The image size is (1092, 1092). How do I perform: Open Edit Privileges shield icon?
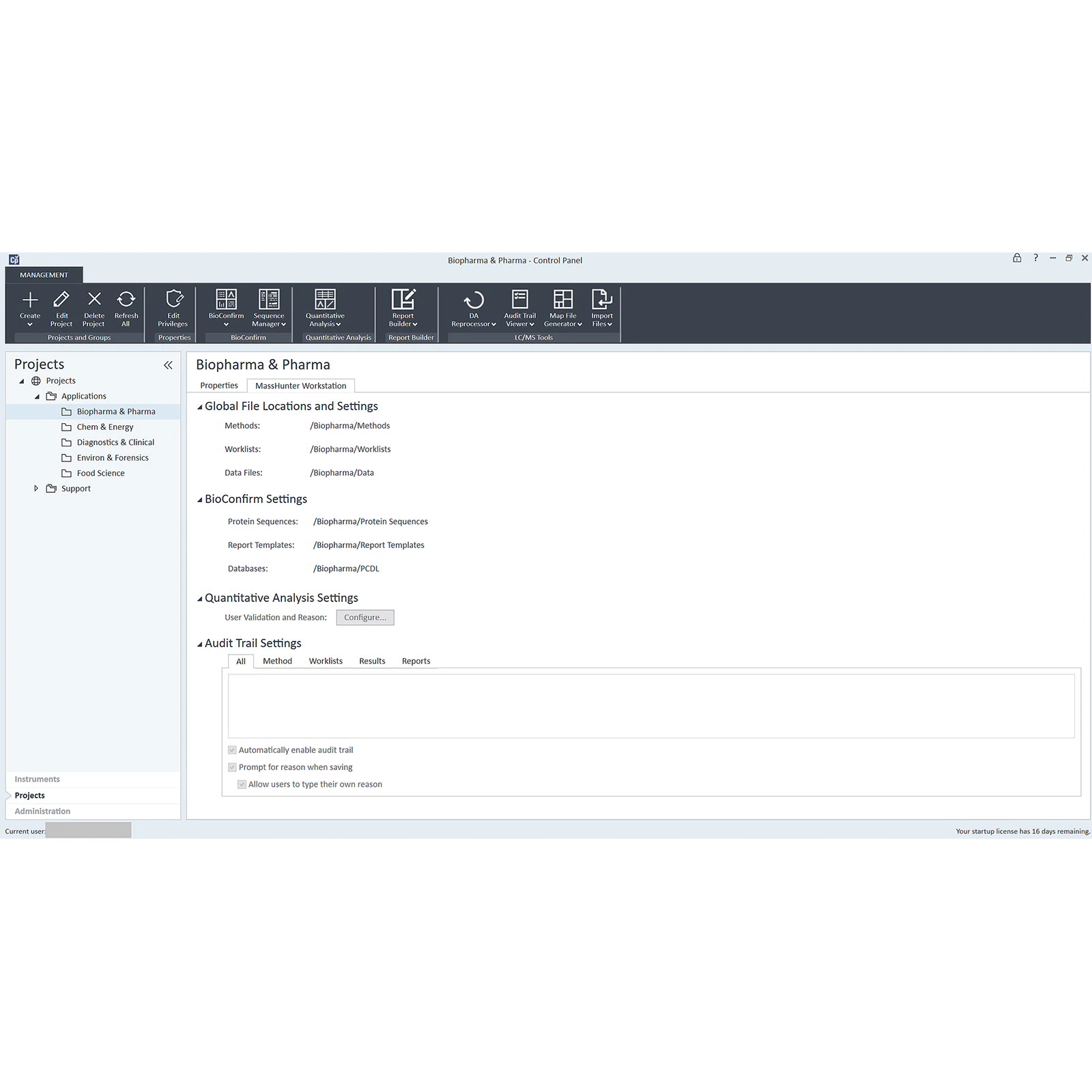pos(174,300)
